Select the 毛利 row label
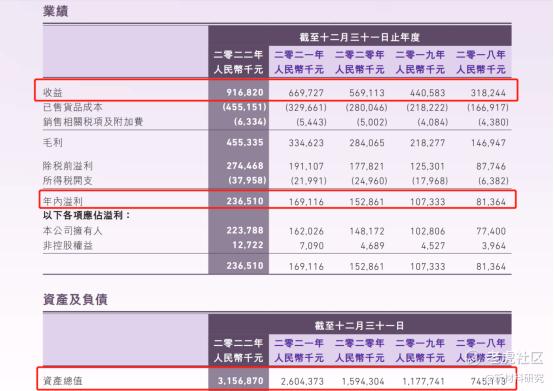This screenshot has height=391, width=554. (x=53, y=143)
